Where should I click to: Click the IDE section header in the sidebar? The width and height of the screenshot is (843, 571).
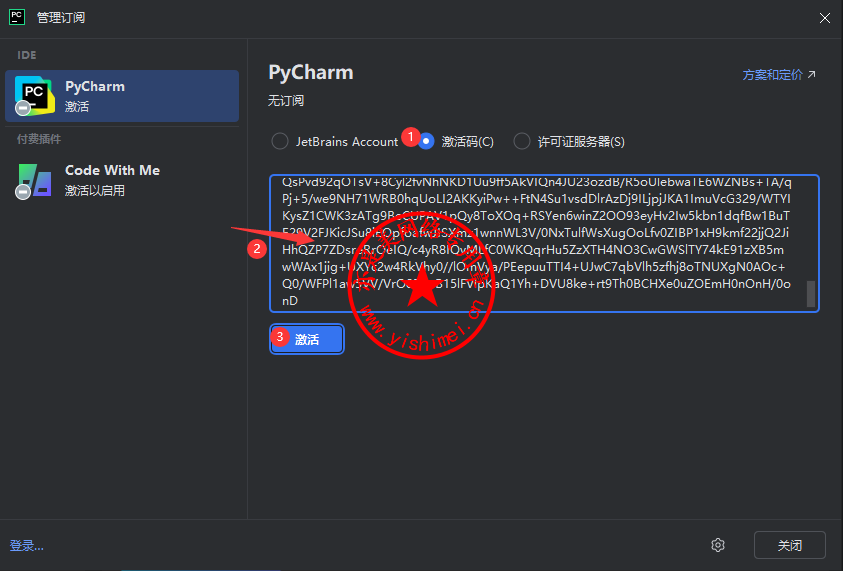[x=26, y=54]
